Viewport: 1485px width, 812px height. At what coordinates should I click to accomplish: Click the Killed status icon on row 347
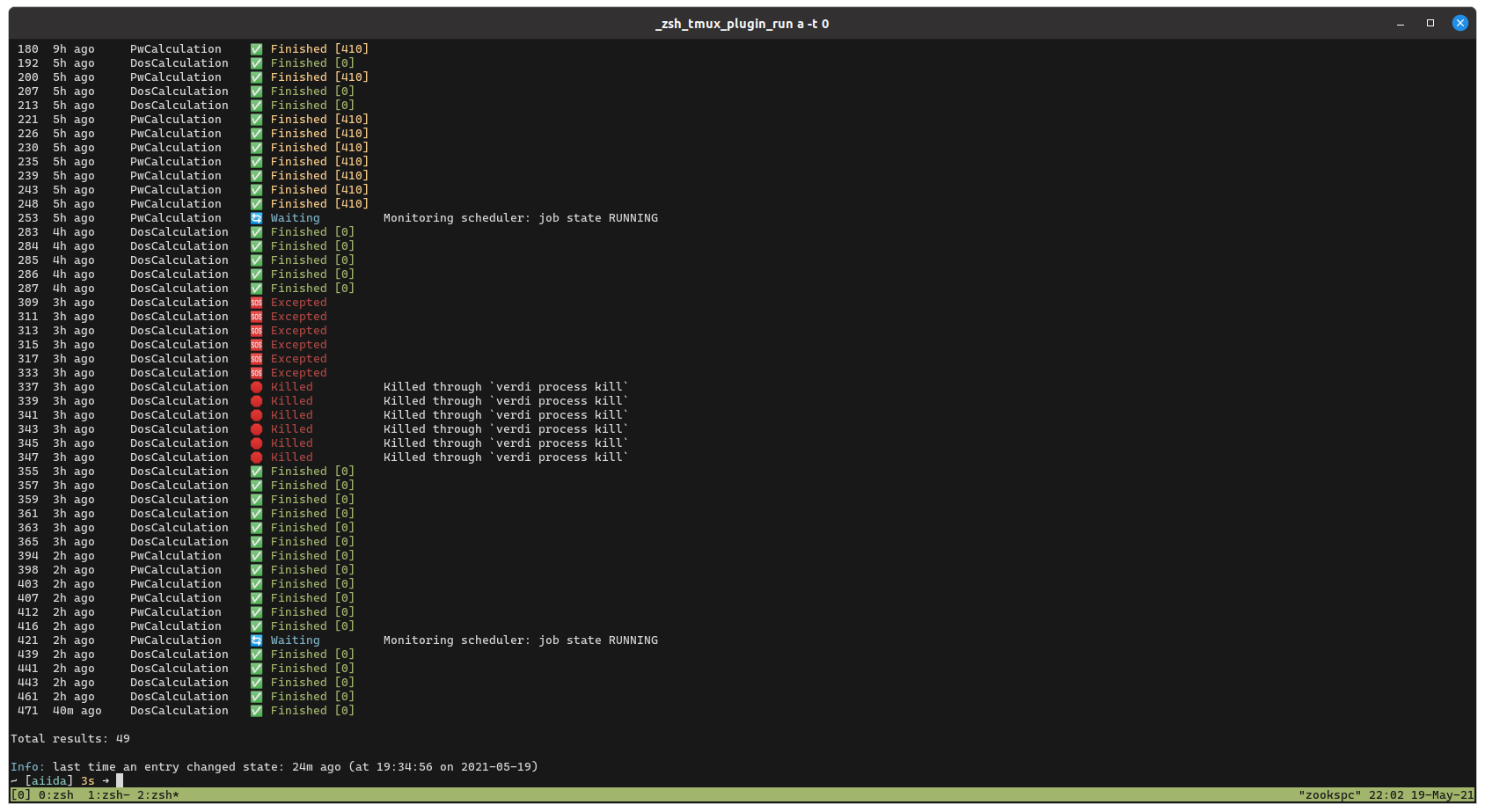tap(256, 457)
